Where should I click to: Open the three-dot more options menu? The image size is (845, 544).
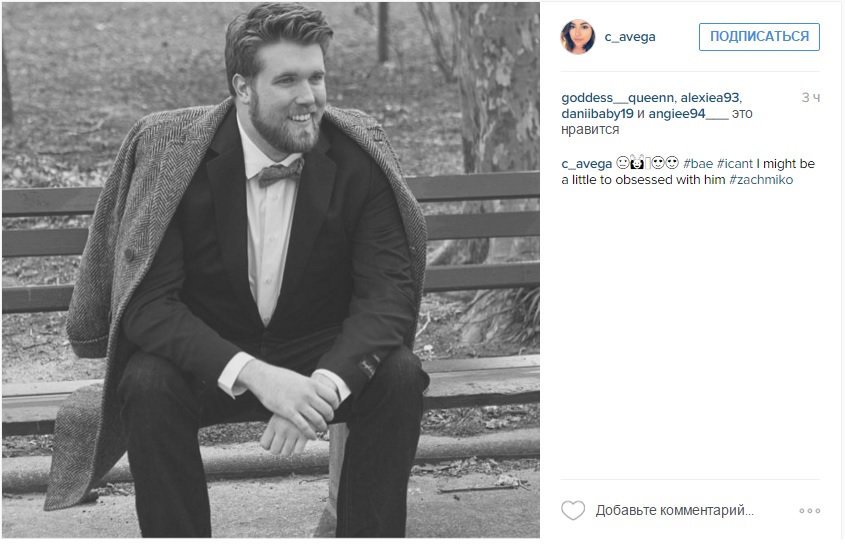point(809,511)
